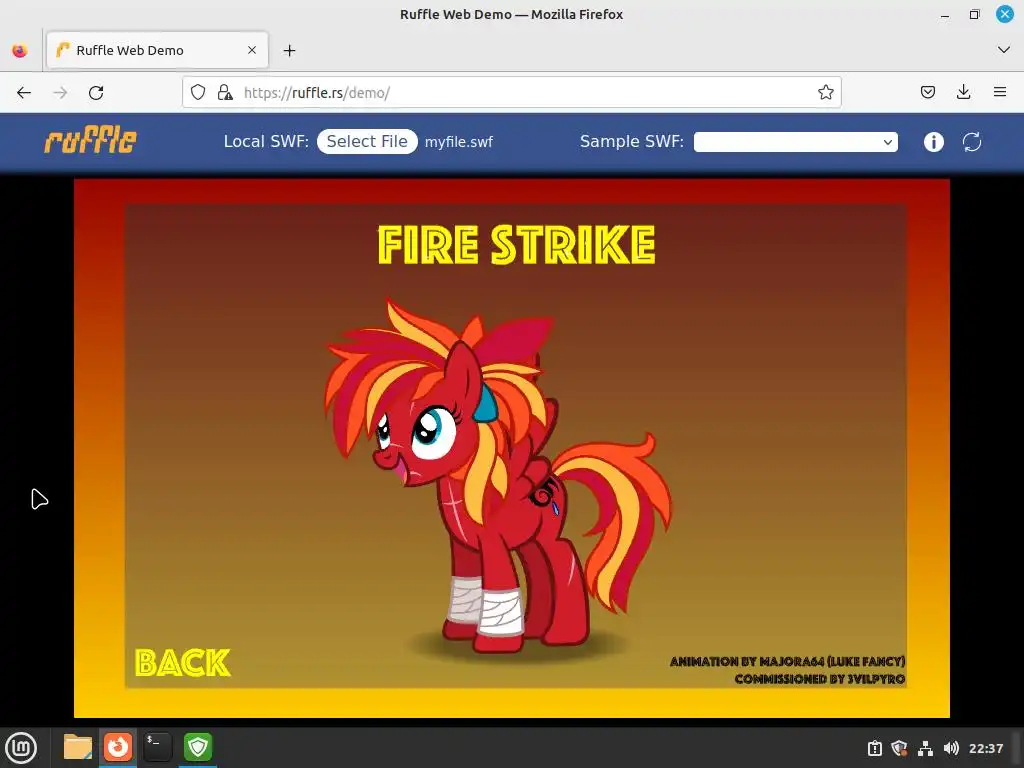
Task: Open the Files folder in the taskbar
Action: pyautogui.click(x=77, y=747)
